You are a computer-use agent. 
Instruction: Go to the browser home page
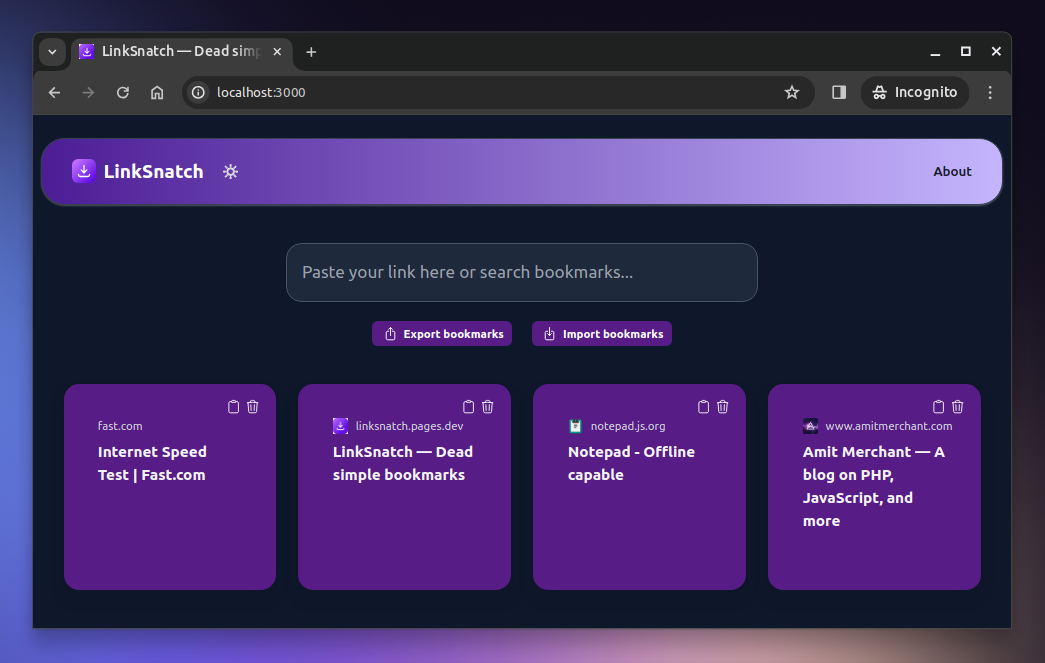pyautogui.click(x=157, y=93)
